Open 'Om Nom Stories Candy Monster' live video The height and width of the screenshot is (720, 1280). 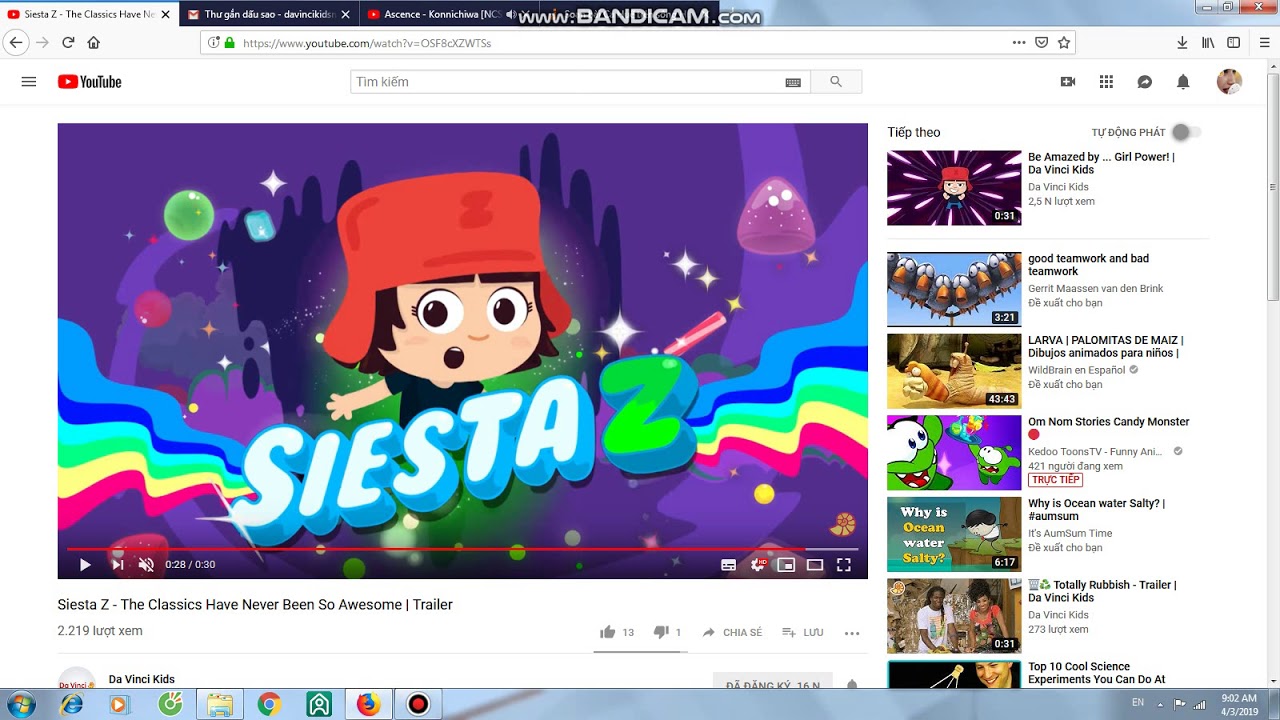[x=1109, y=422]
